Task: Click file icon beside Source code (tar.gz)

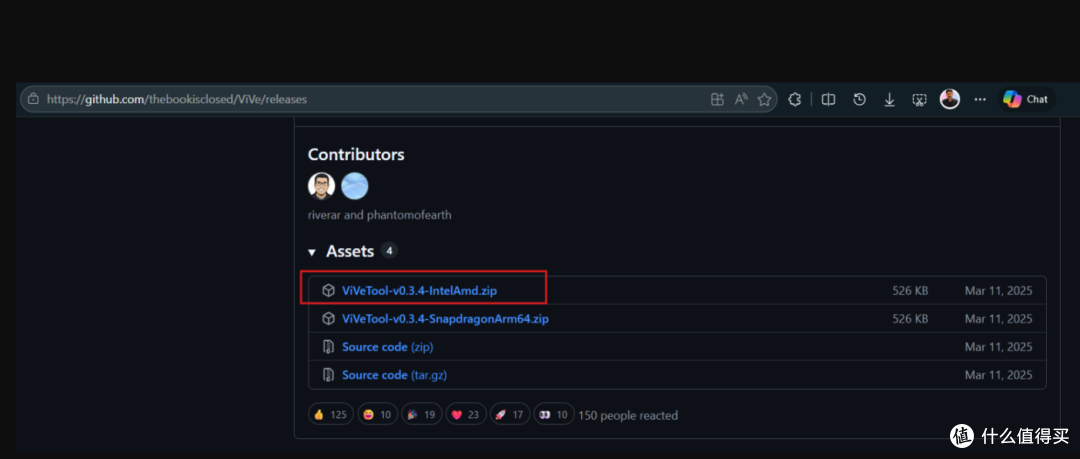Action: (329, 376)
